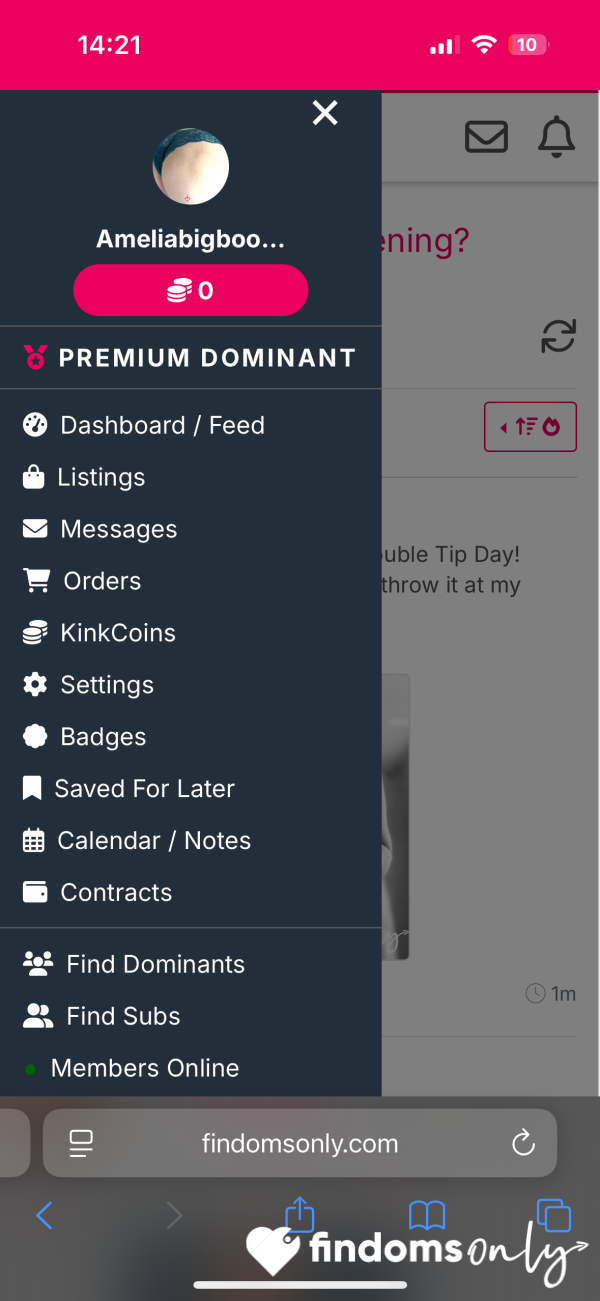
Task: Open the KinkCoins menu item
Action: (x=99, y=633)
